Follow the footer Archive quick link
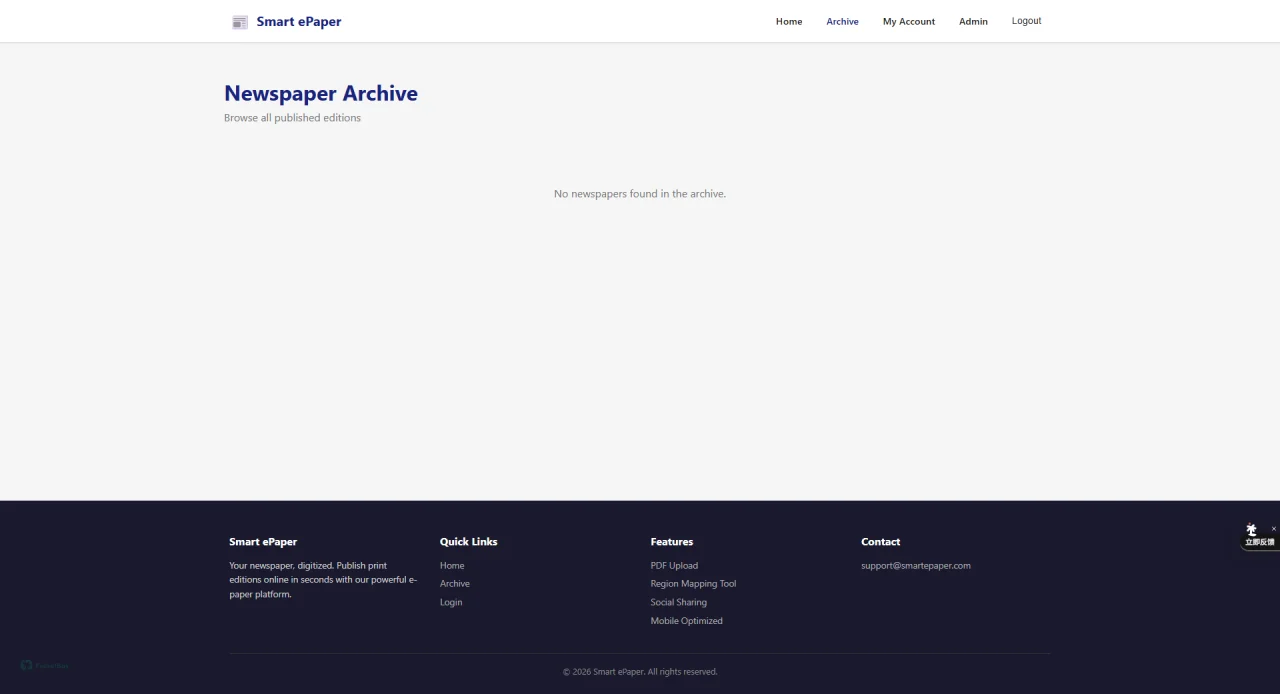The width and height of the screenshot is (1280, 694). tap(454, 584)
